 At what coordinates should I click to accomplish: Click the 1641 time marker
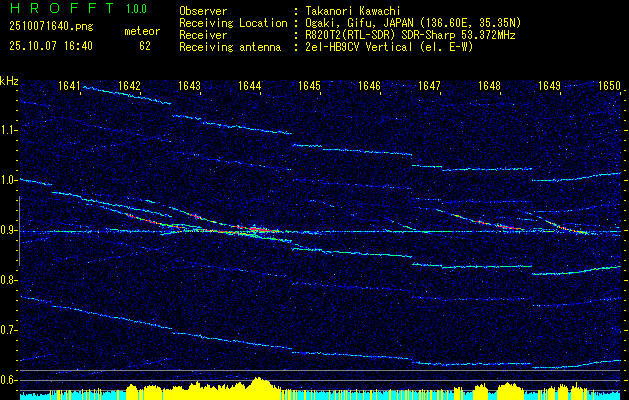click(x=69, y=86)
